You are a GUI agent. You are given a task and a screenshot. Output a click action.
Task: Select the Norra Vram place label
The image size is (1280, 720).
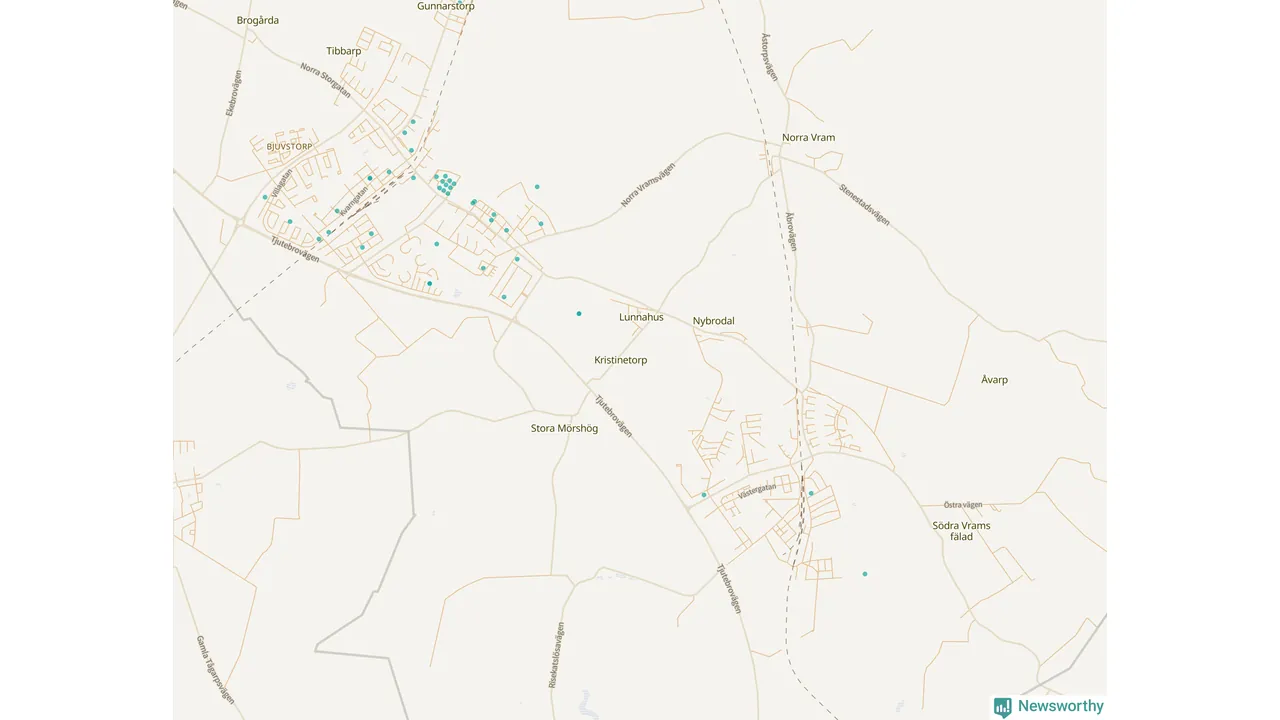tap(808, 138)
